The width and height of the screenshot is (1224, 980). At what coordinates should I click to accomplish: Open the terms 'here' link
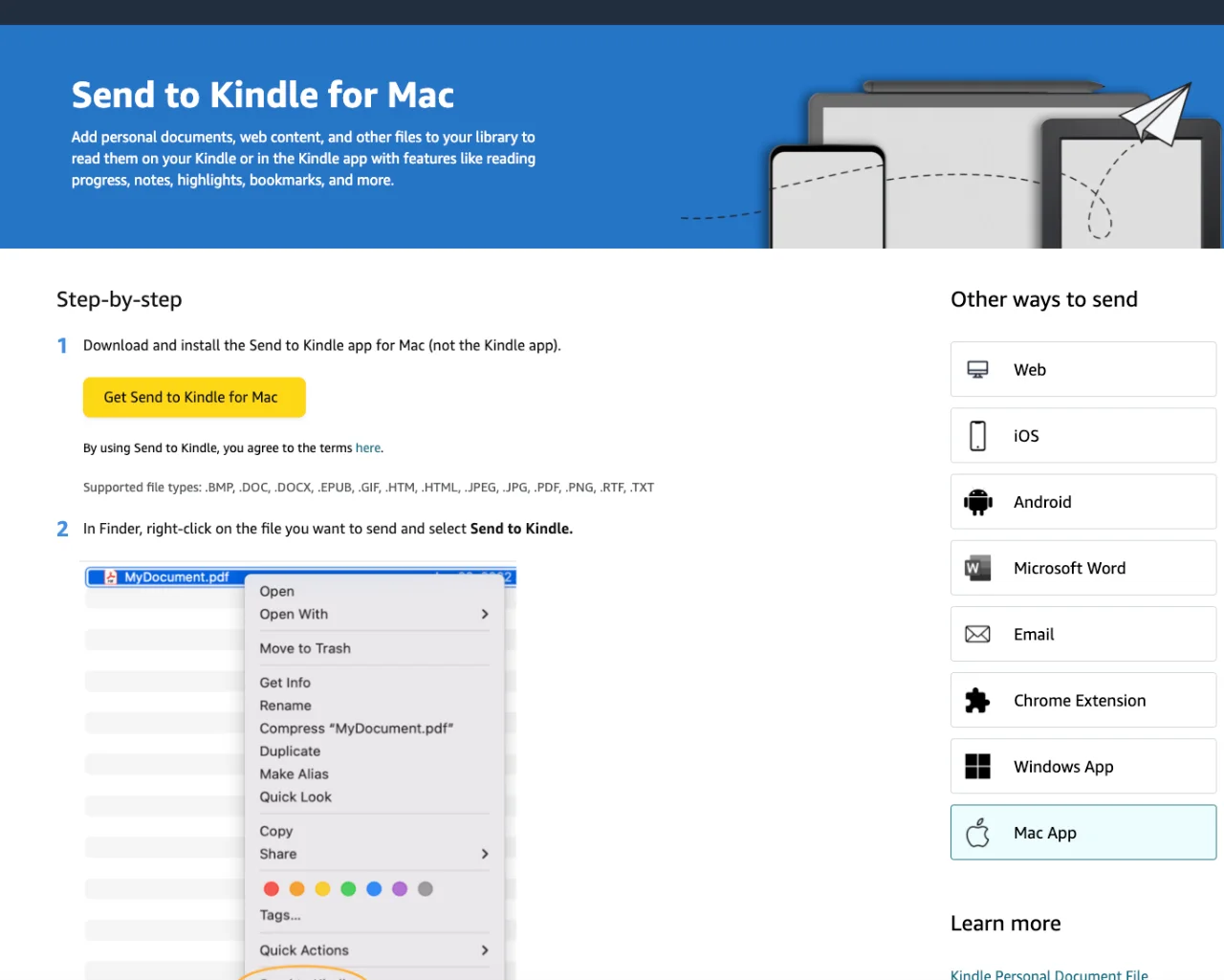(368, 447)
